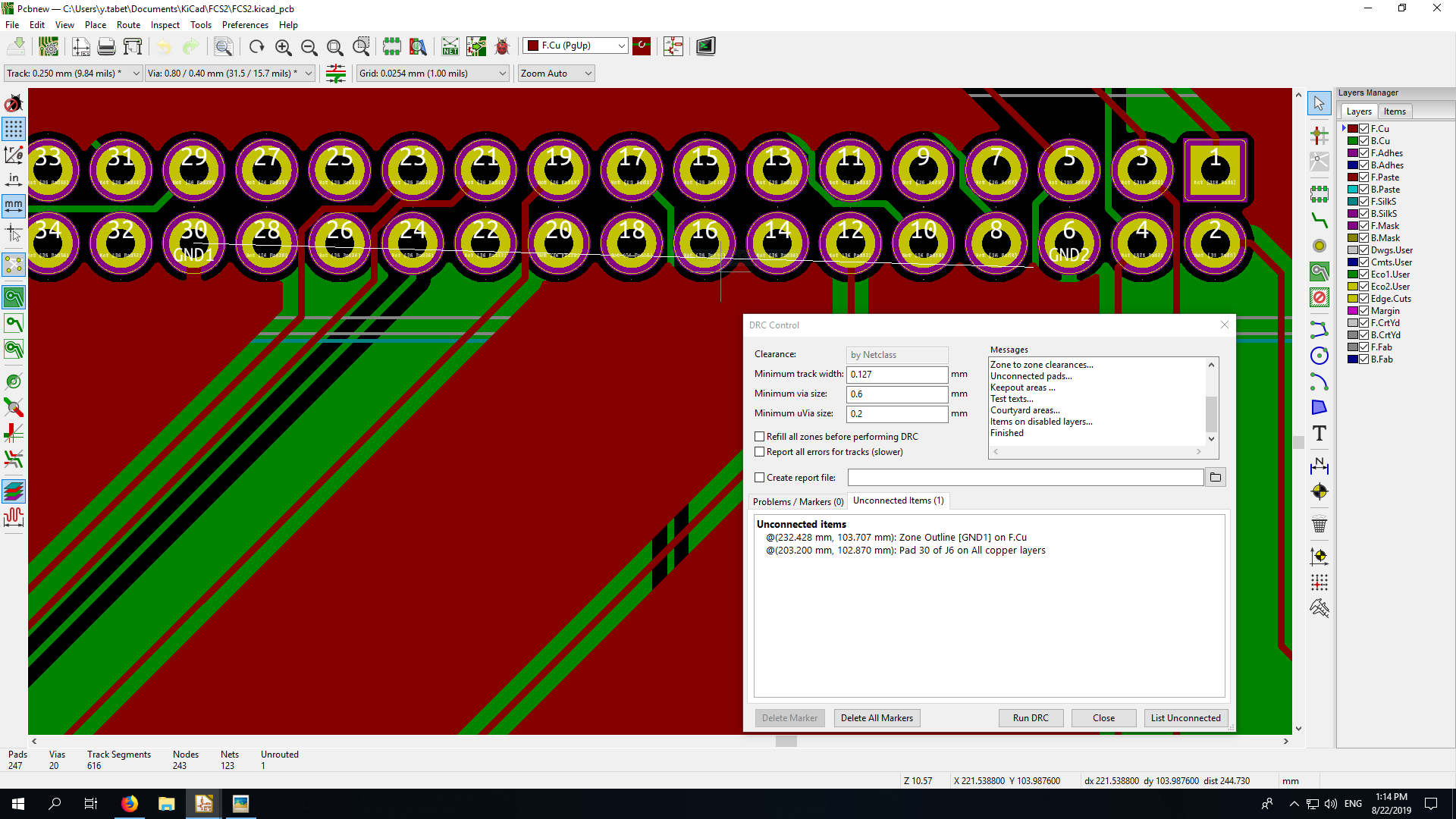The image size is (1456, 819).
Task: Switch to Problems / Markers tab
Action: pyautogui.click(x=798, y=502)
